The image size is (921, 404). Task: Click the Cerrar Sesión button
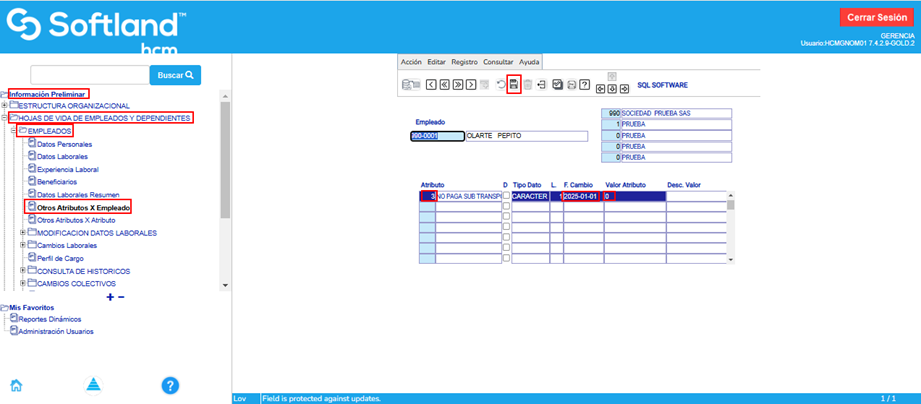coord(875,17)
